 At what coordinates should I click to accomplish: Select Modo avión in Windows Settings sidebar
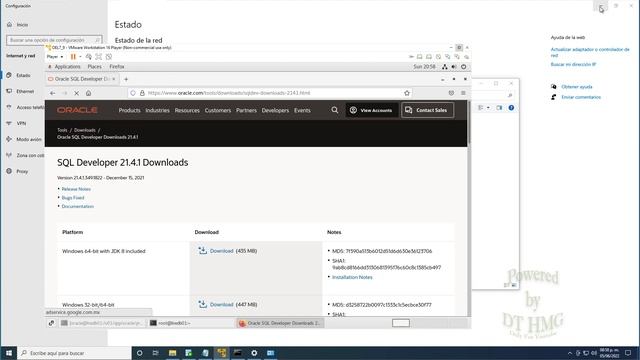(x=29, y=139)
